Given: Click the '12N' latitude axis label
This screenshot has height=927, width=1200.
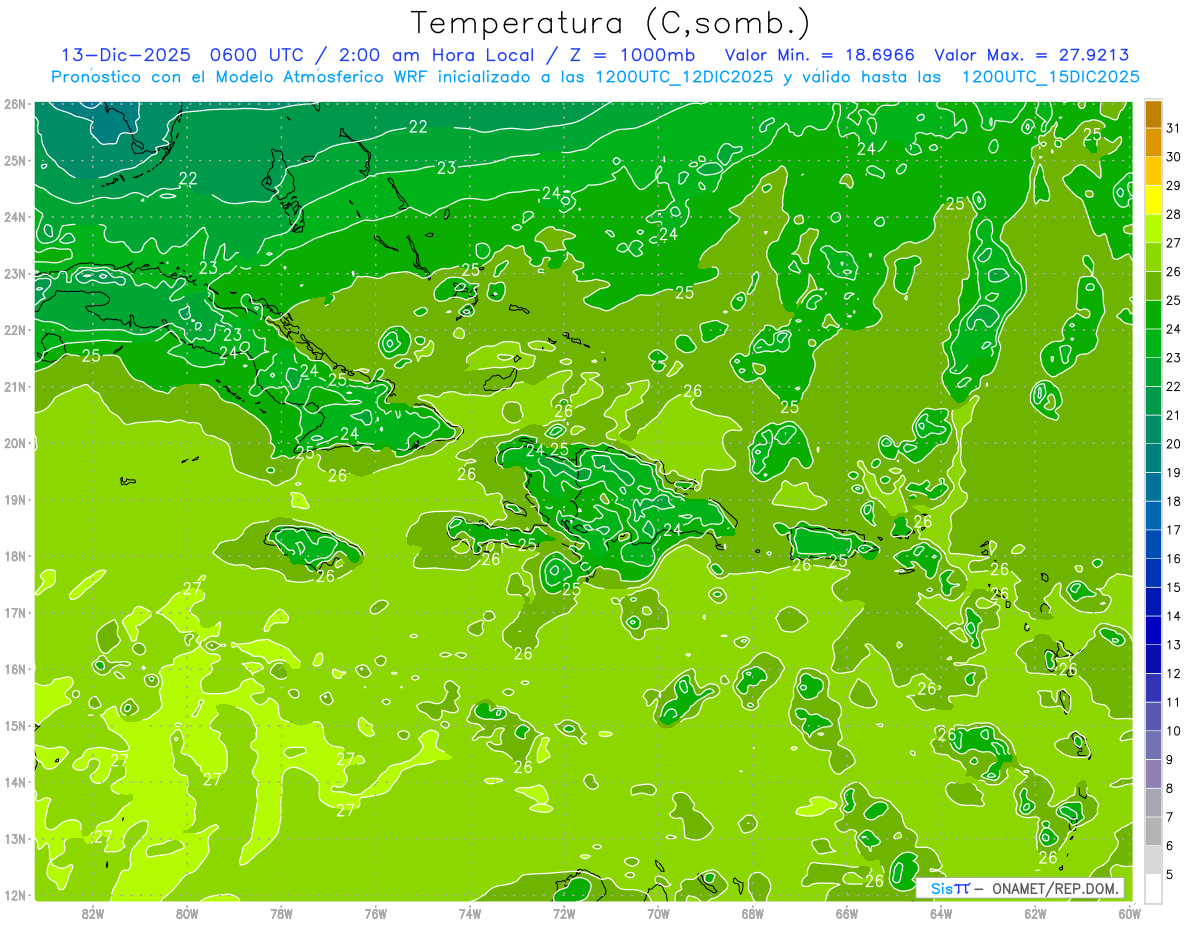Looking at the screenshot, I should [14, 895].
